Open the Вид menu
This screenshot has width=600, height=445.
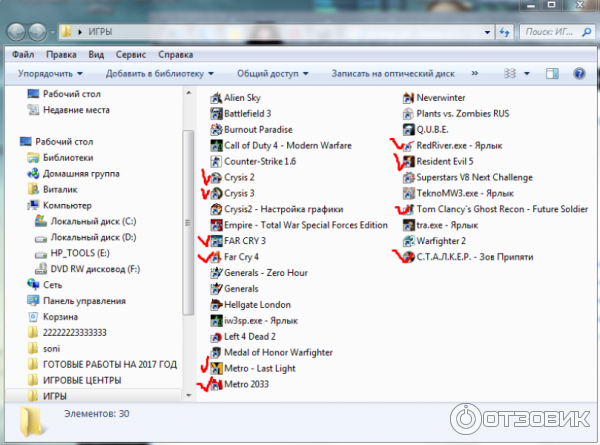[96, 55]
